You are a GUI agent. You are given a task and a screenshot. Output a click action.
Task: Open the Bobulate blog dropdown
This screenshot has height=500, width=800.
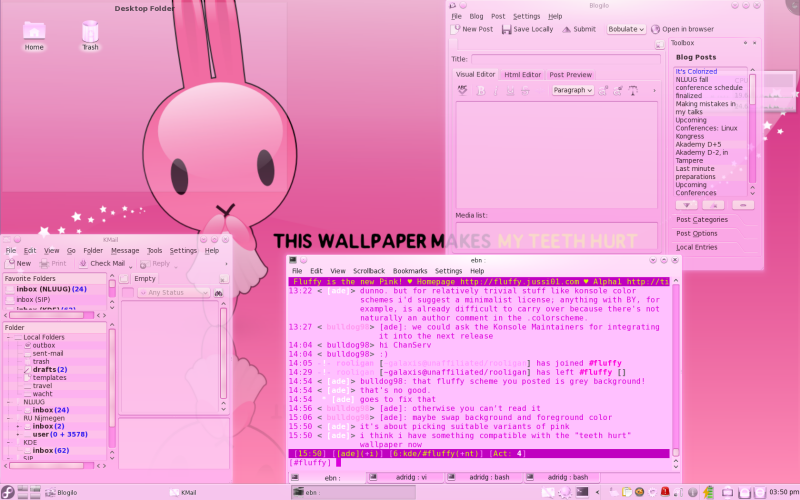(x=626, y=30)
